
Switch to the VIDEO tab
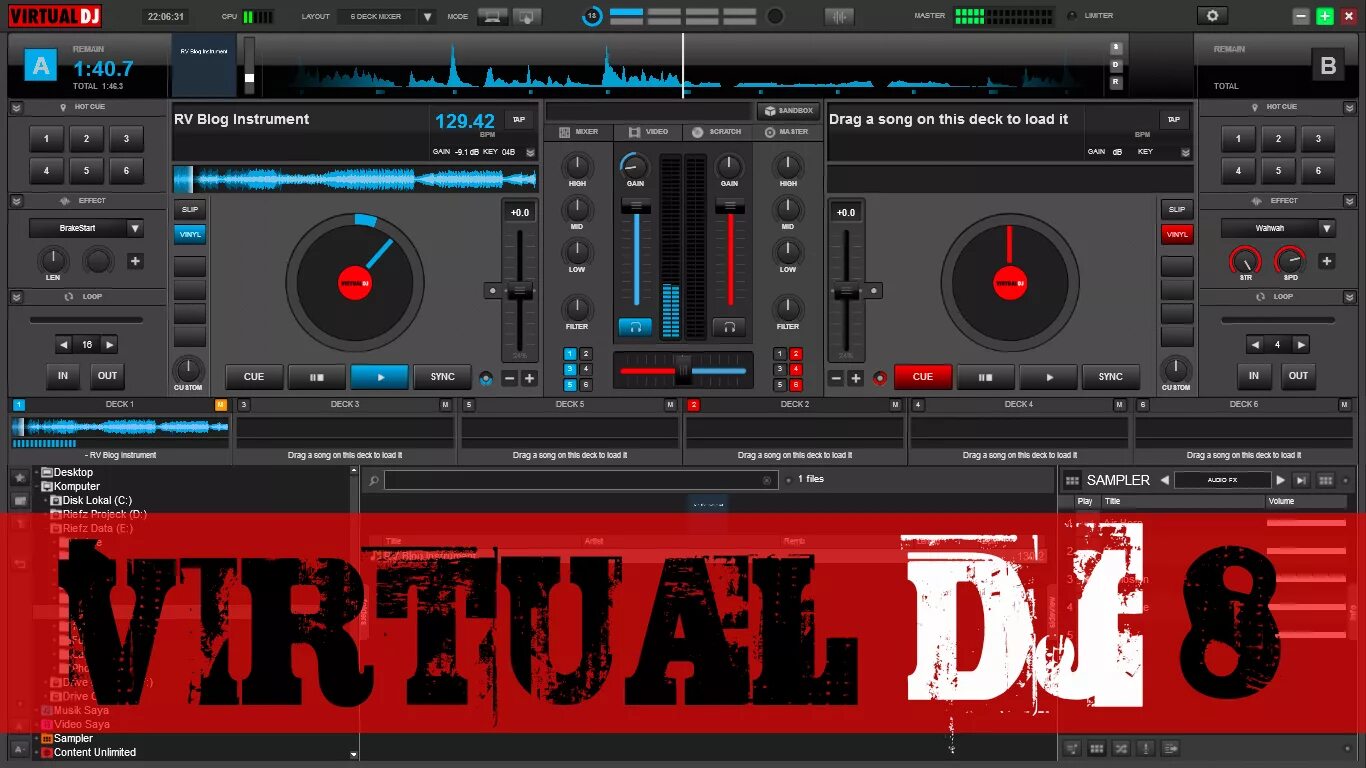pos(649,132)
